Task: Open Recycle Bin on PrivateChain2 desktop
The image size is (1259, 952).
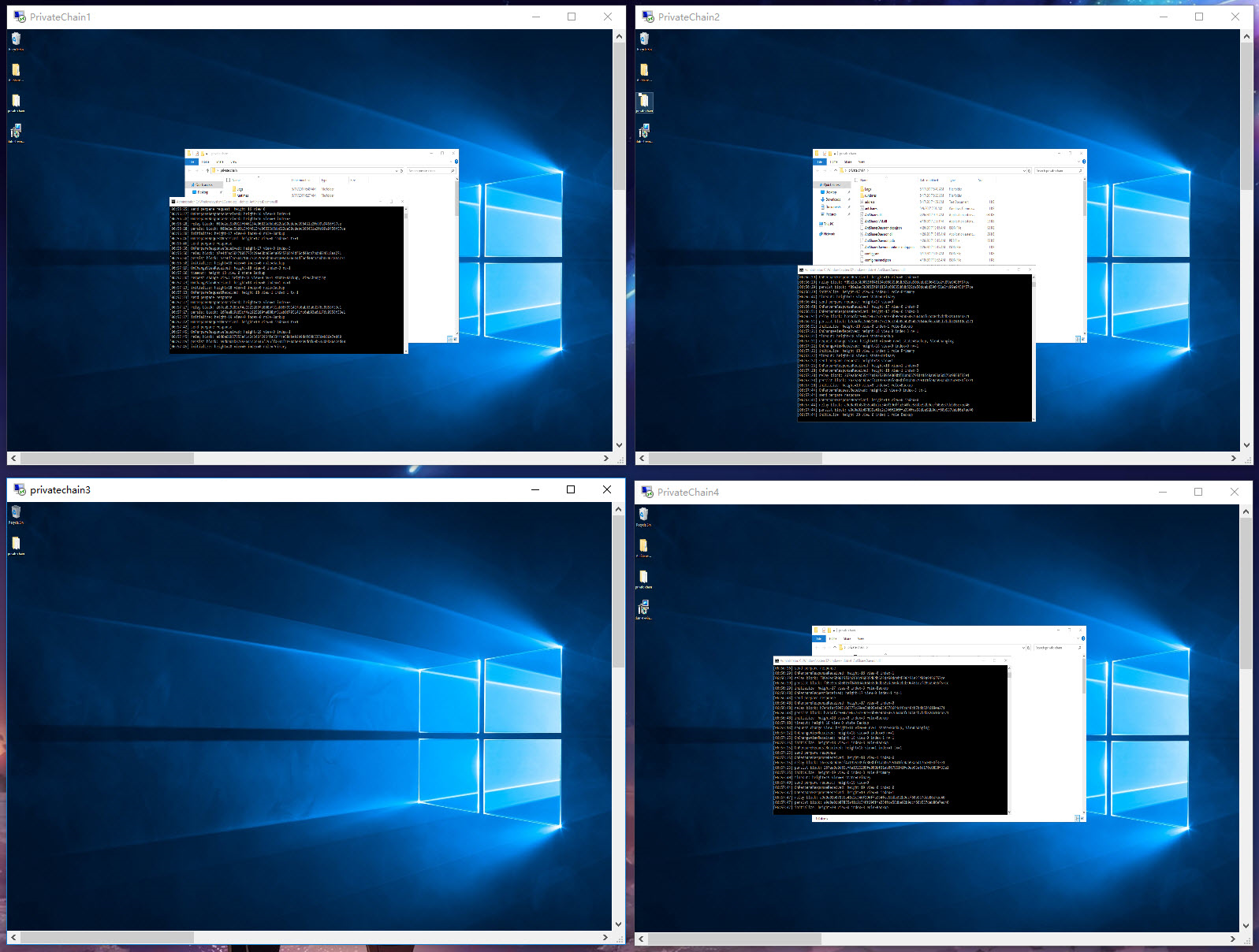Action: (644, 39)
